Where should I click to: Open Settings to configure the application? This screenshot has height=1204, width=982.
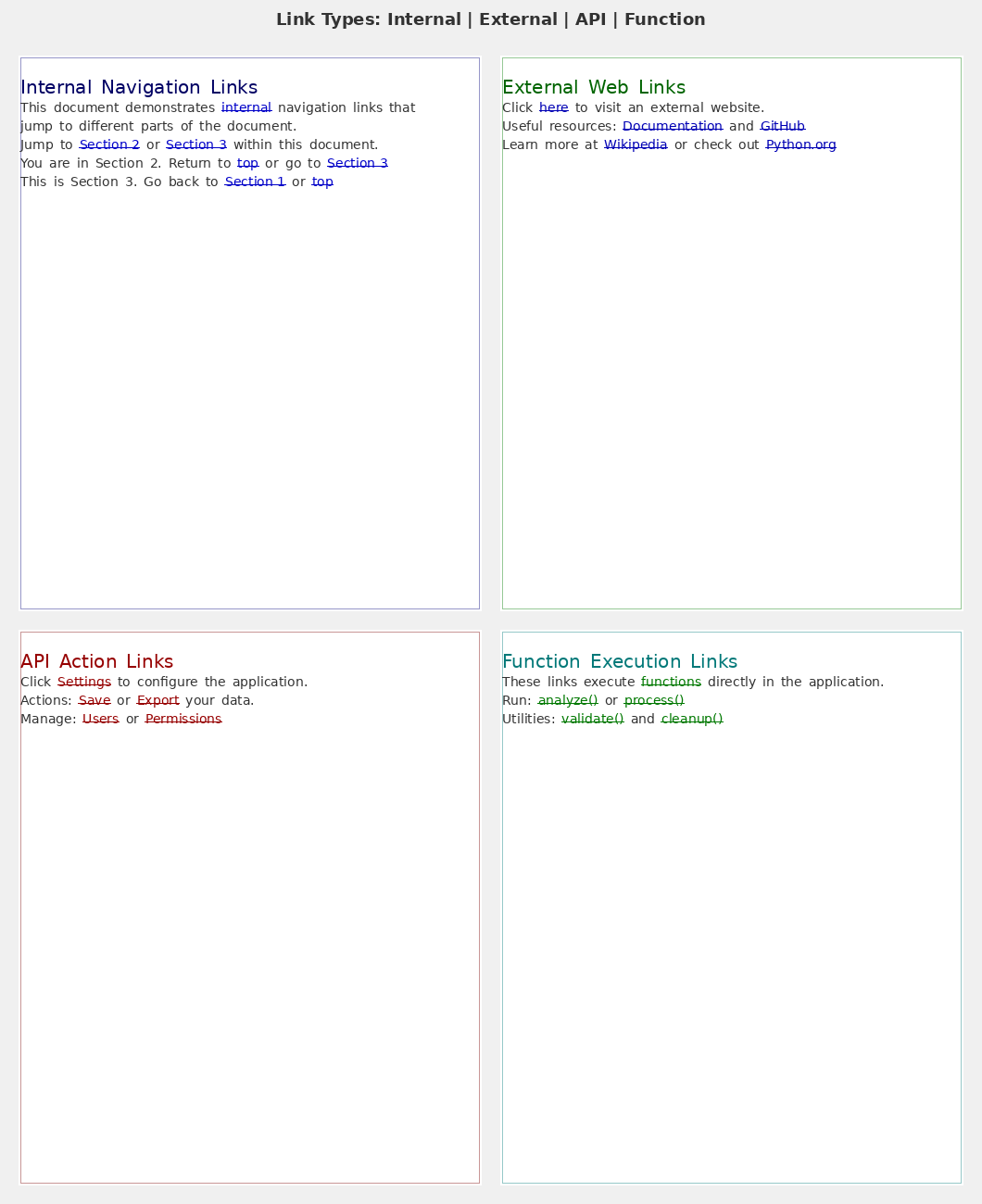coord(82,682)
